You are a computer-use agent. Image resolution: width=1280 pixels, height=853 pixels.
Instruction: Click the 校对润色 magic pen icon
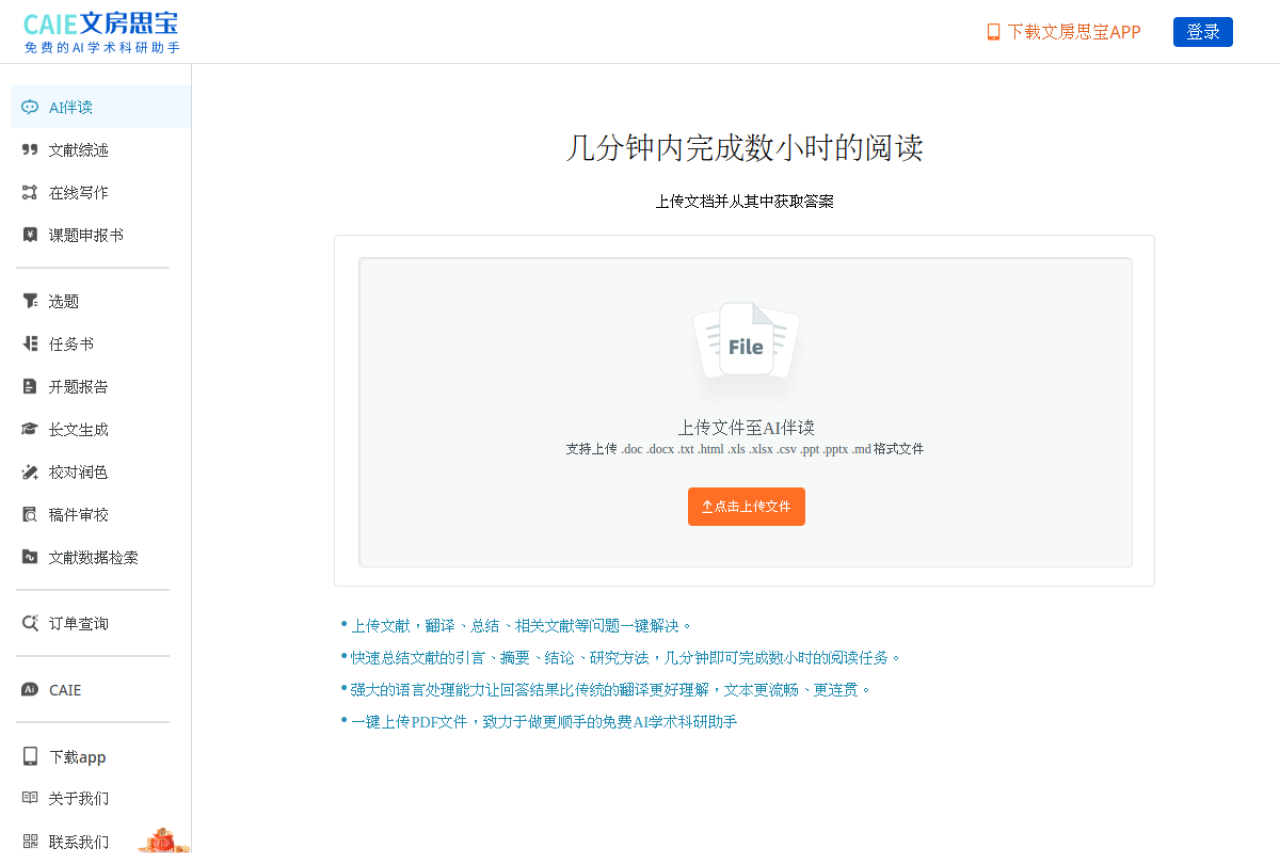point(30,472)
